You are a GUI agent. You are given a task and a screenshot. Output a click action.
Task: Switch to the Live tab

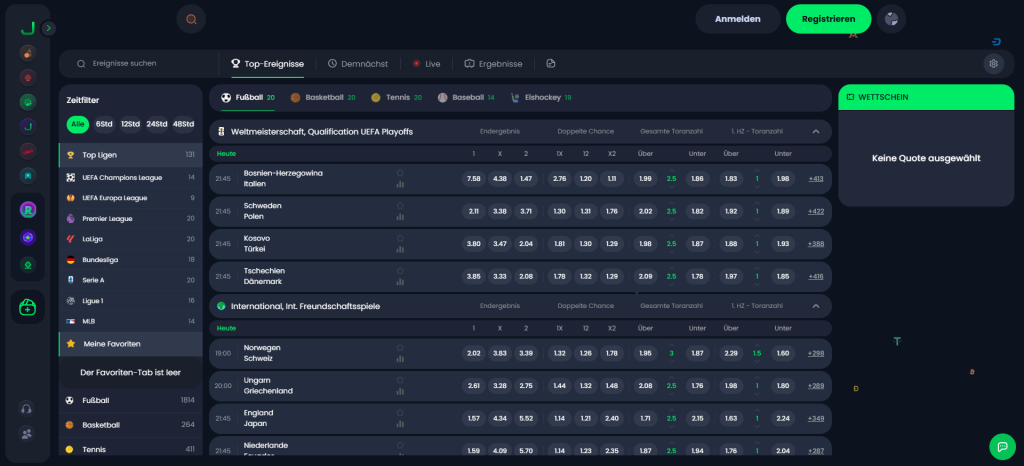tap(426, 63)
